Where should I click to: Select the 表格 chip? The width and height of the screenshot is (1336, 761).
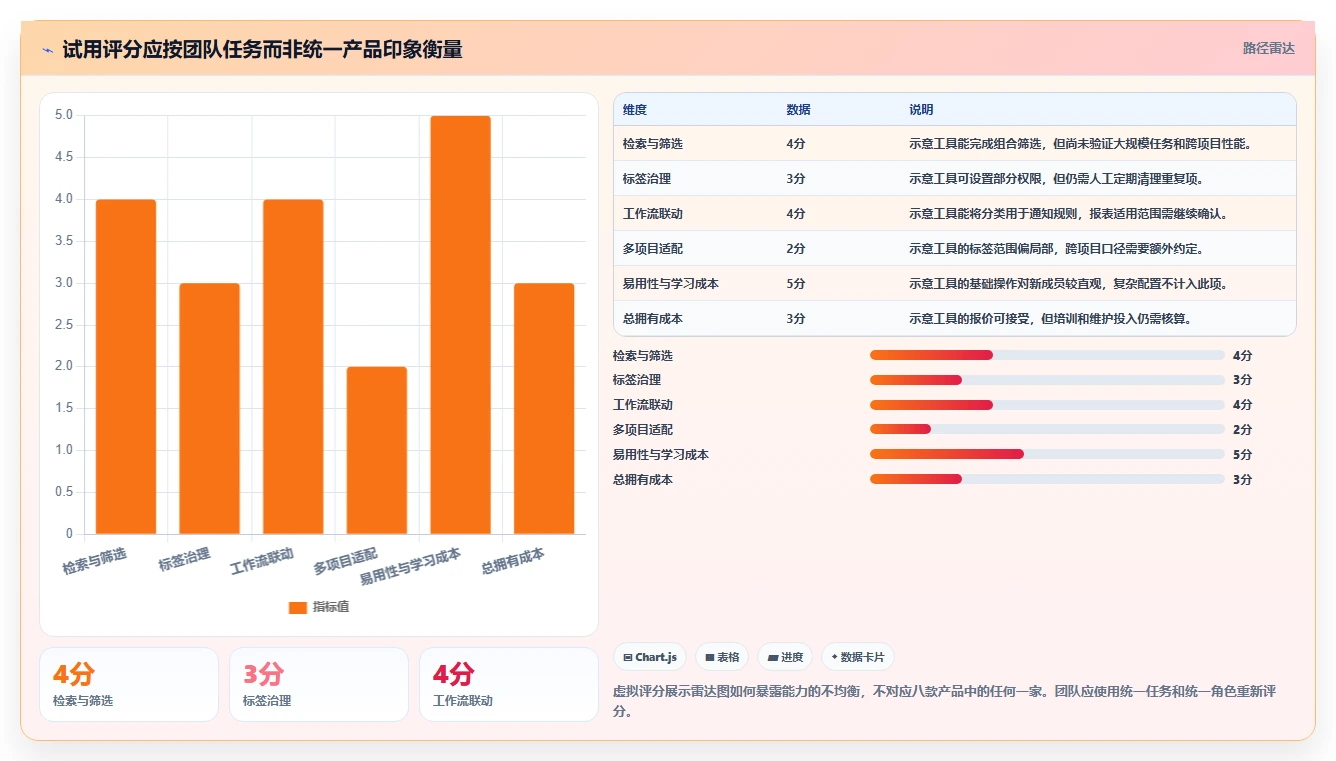pyautogui.click(x=722, y=657)
